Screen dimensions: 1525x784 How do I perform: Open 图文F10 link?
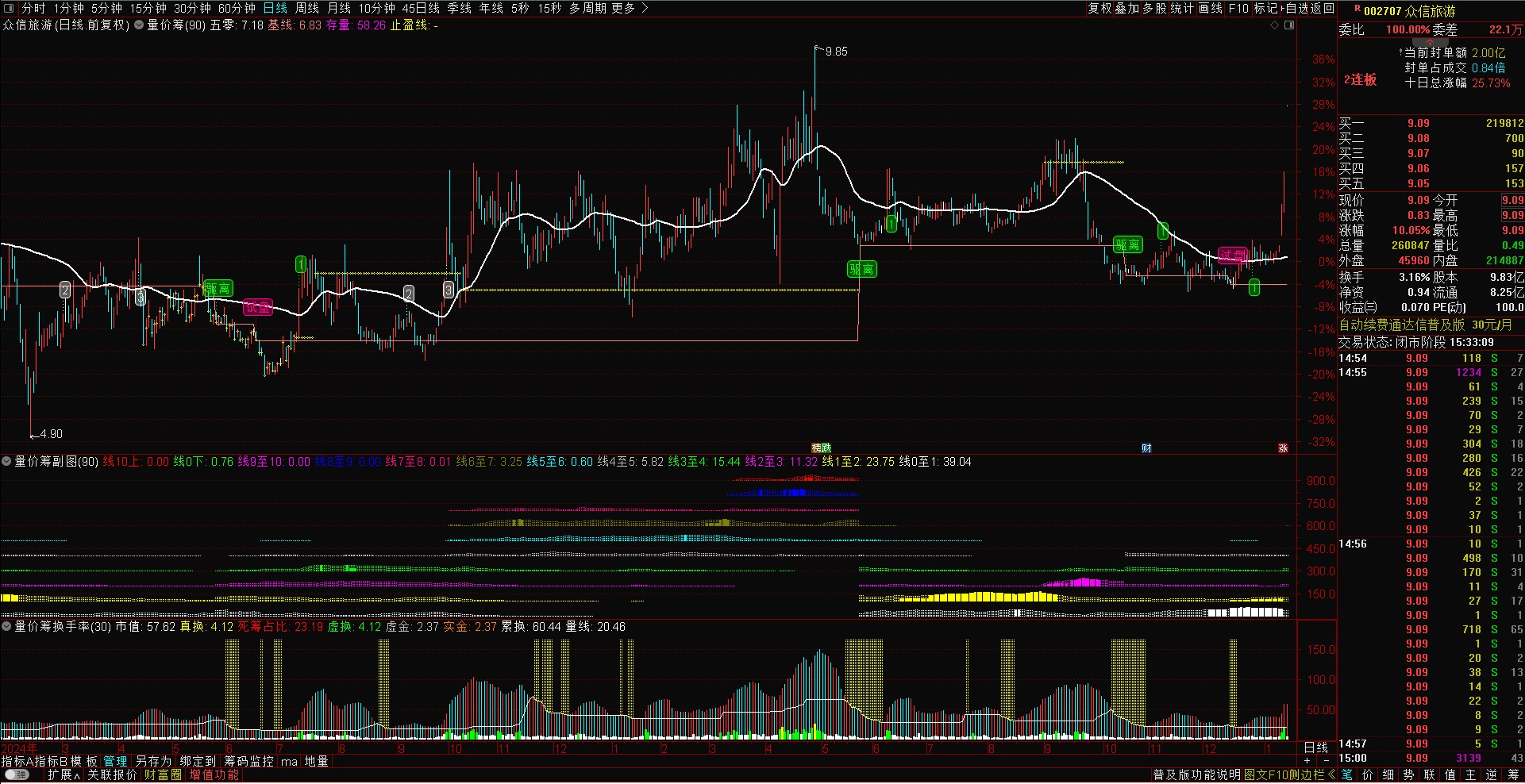(1265, 775)
